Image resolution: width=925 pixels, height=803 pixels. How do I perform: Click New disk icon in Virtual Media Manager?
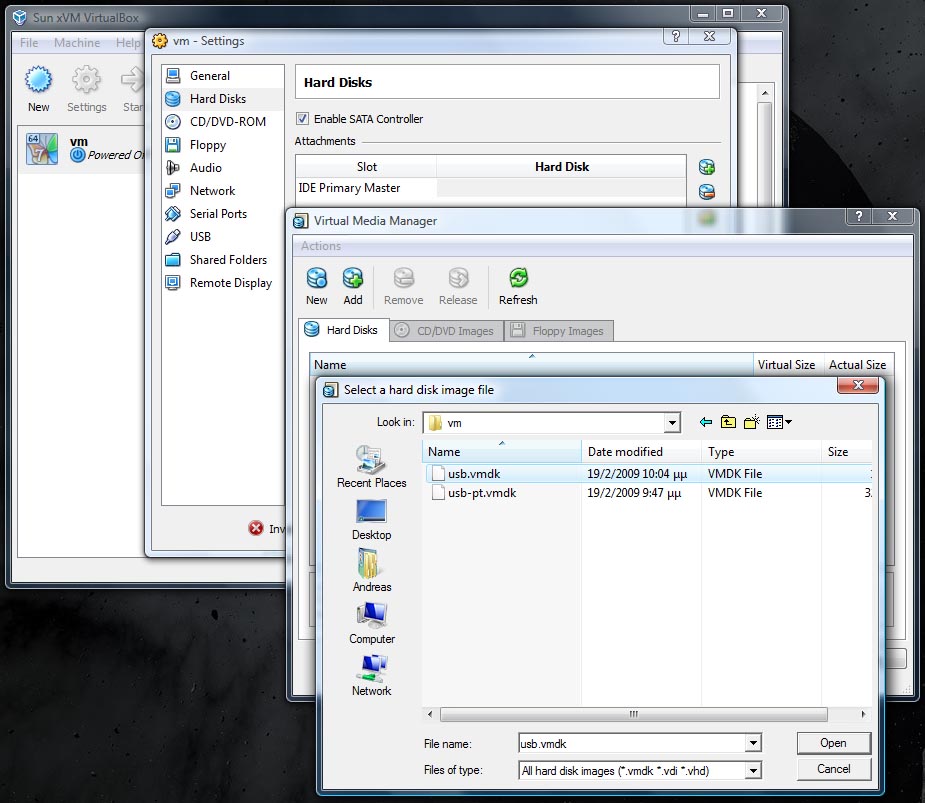click(317, 279)
